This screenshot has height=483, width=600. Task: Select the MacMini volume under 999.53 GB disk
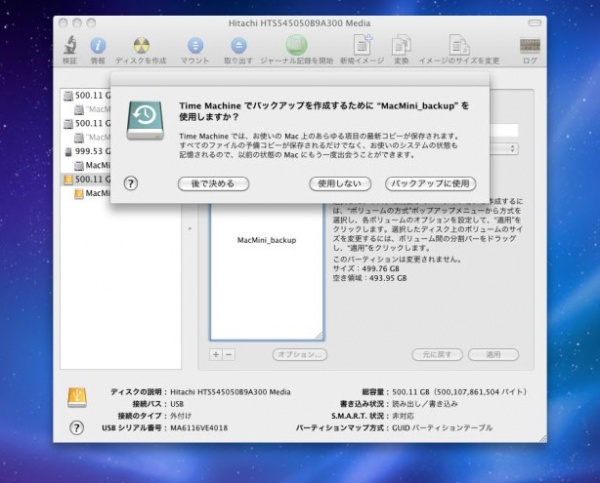[x=92, y=165]
